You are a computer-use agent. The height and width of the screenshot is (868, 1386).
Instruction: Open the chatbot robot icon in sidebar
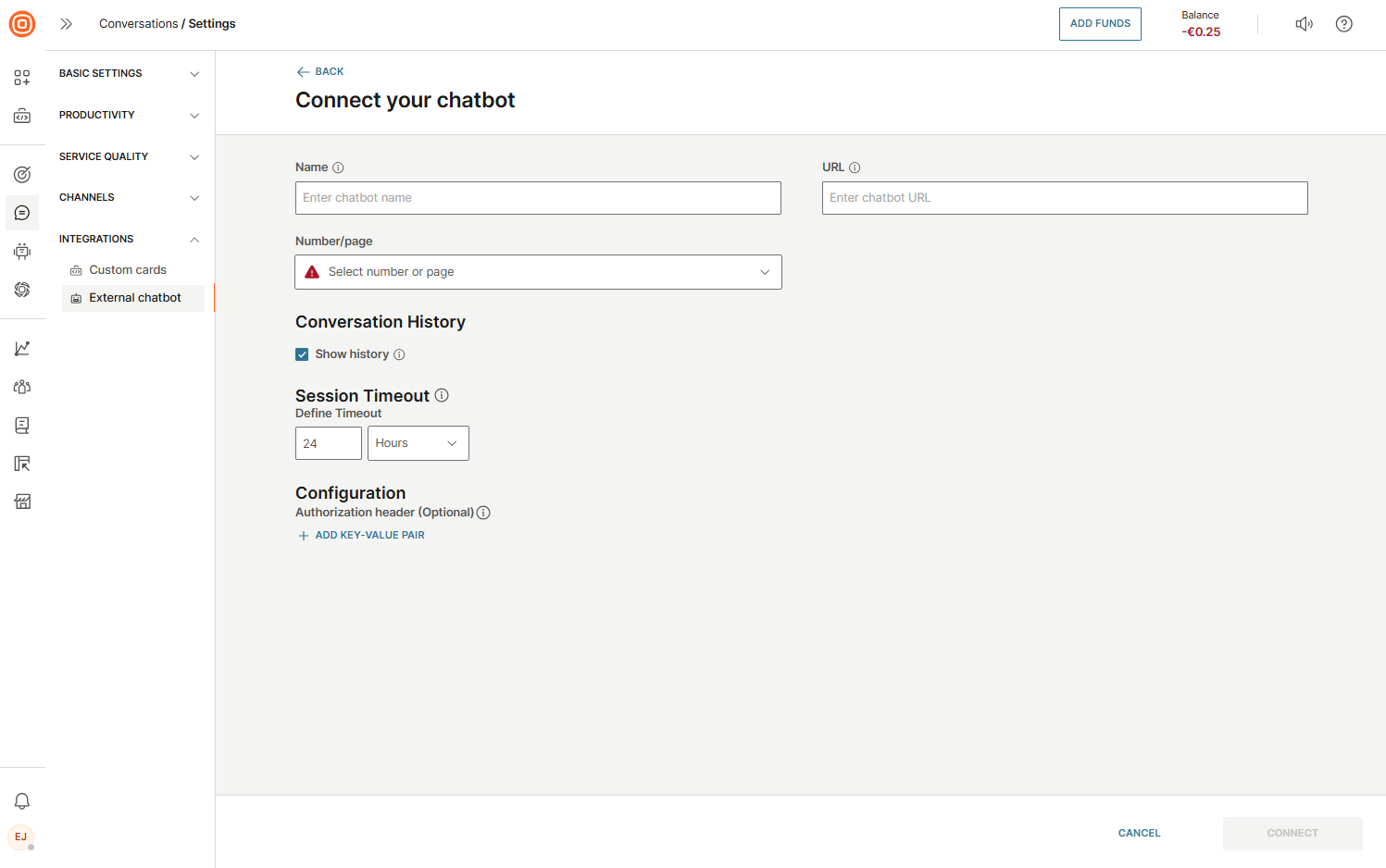click(x=22, y=251)
